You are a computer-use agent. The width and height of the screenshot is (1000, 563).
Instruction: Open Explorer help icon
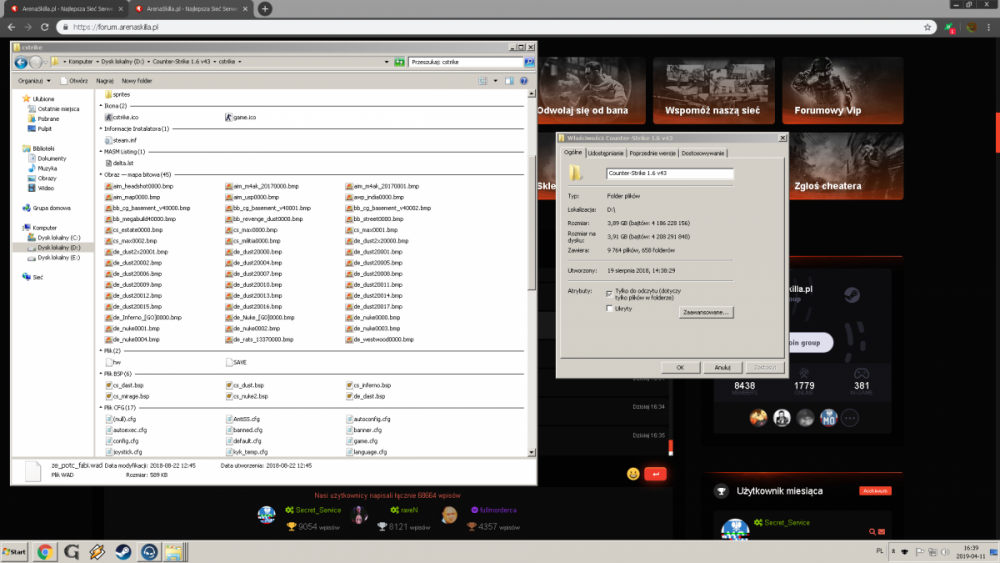pyautogui.click(x=524, y=81)
